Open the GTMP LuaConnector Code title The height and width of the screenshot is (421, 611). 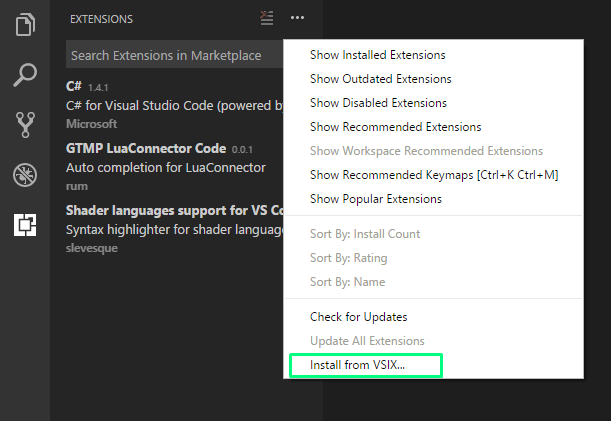coord(146,149)
